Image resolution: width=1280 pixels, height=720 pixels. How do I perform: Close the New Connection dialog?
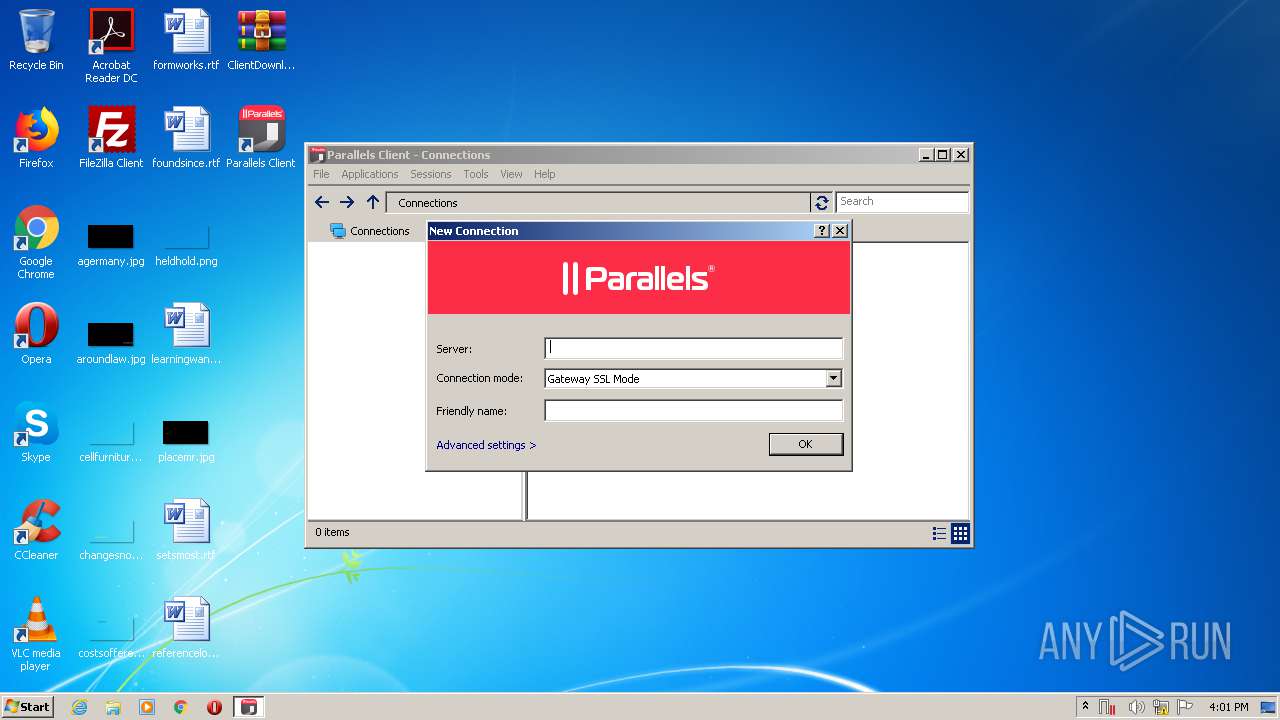click(840, 230)
